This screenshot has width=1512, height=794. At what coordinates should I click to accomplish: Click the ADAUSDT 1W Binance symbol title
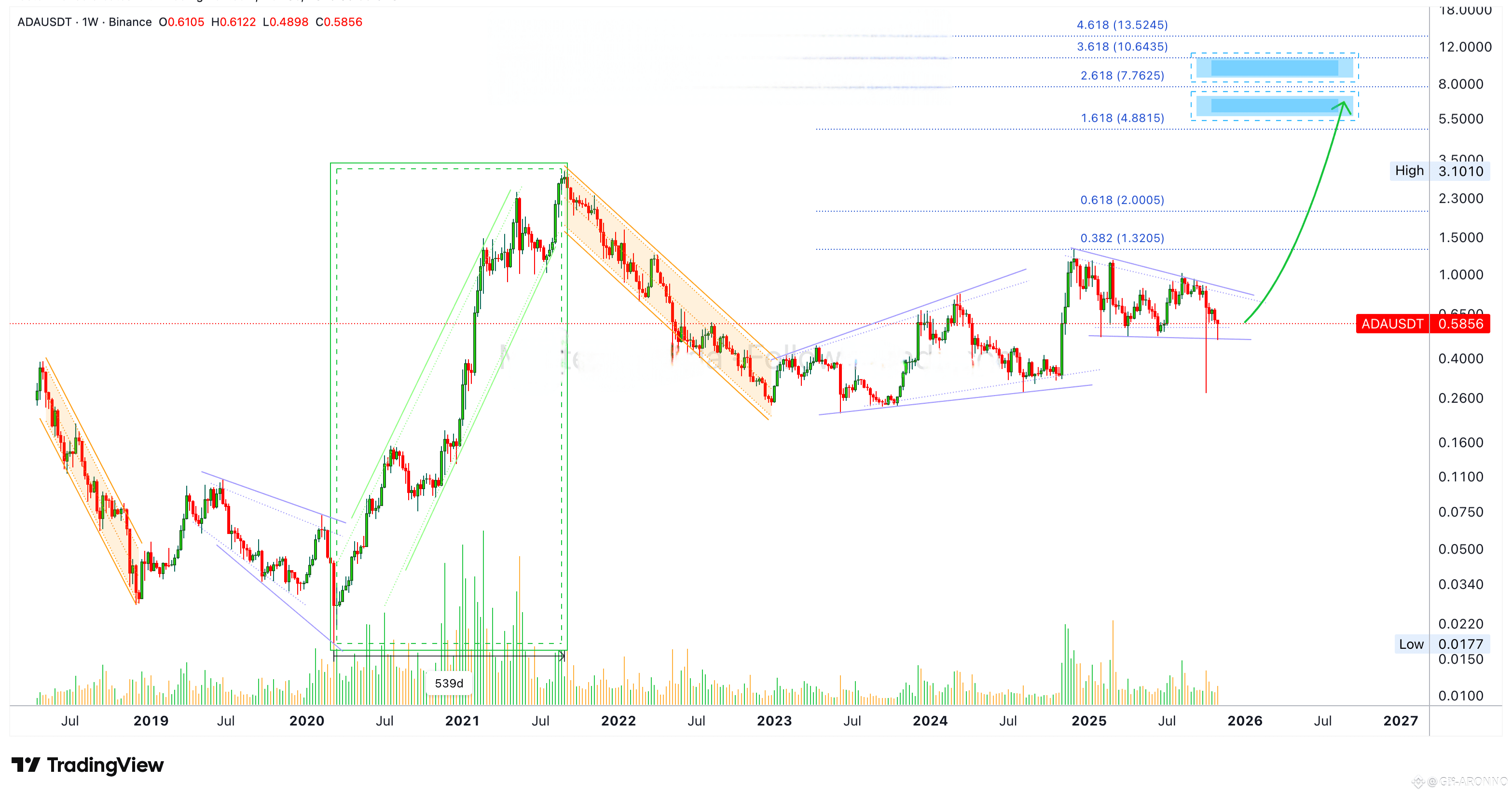click(x=84, y=22)
